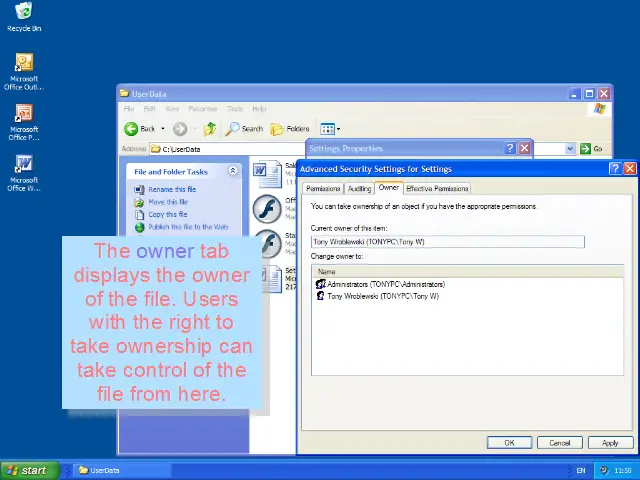This screenshot has height=480, width=640.
Task: Click the Apply button
Action: [610, 443]
